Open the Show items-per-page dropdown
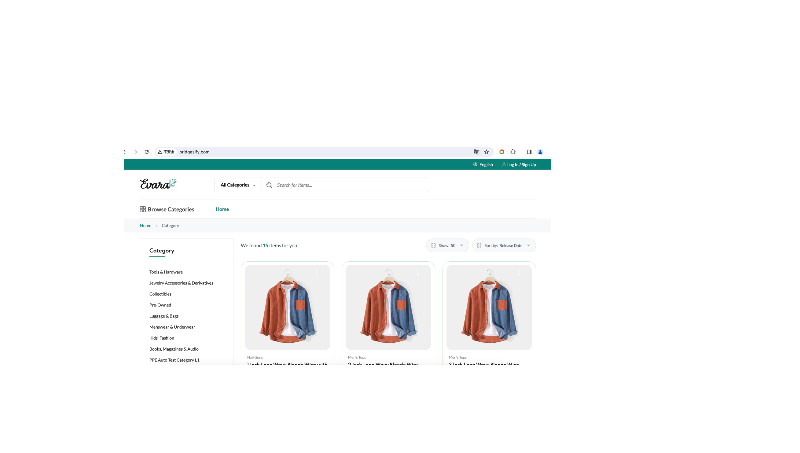Image resolution: width=800 pixels, height=453 pixels. click(x=447, y=245)
